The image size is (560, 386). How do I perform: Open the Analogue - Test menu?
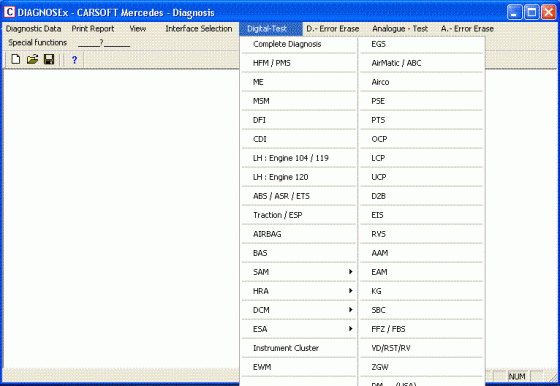pyautogui.click(x=400, y=29)
